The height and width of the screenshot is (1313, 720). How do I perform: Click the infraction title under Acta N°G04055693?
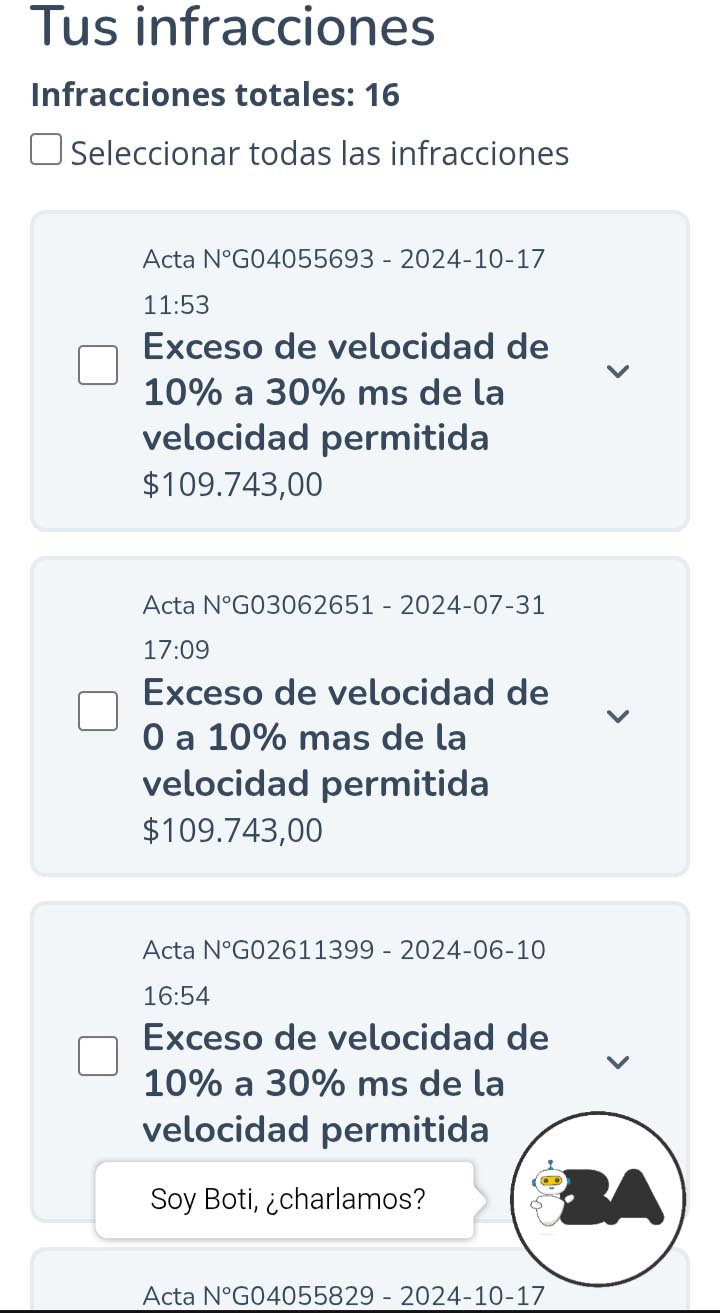pyautogui.click(x=345, y=392)
